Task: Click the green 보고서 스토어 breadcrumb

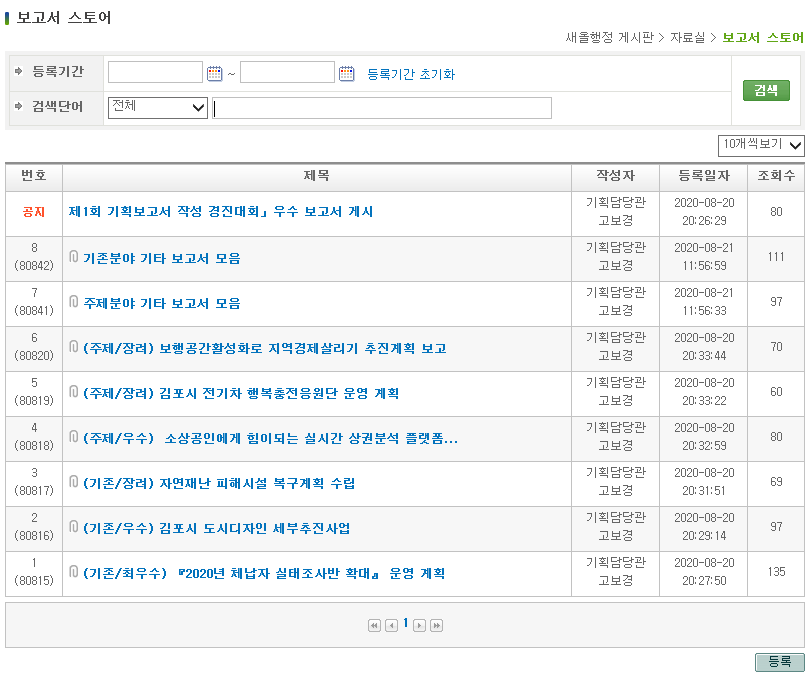Action: [763, 38]
